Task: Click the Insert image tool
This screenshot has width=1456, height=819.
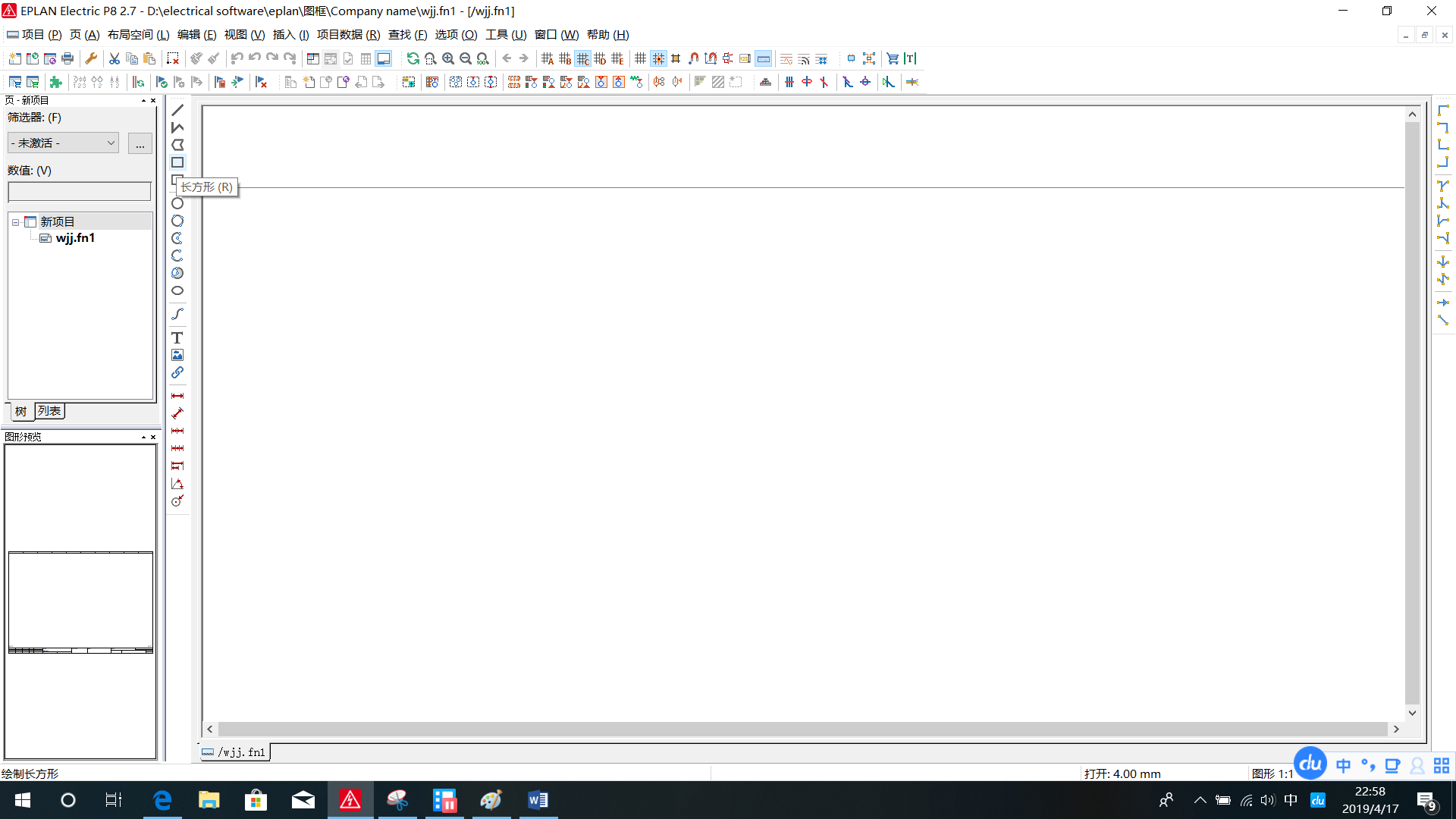Action: coord(177,355)
